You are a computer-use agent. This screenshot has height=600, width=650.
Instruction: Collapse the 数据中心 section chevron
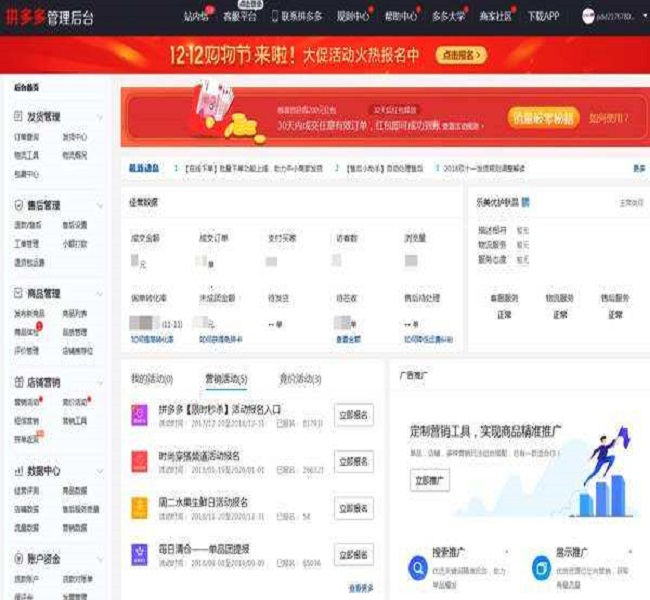(x=100, y=471)
